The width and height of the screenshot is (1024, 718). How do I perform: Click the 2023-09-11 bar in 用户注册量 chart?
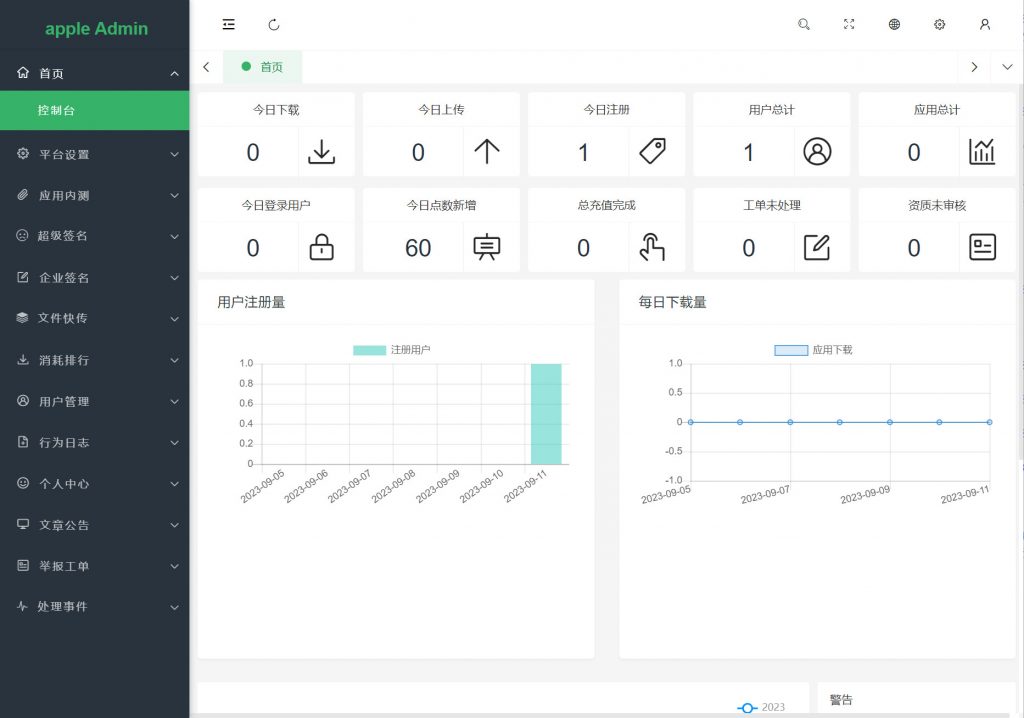[x=546, y=414]
